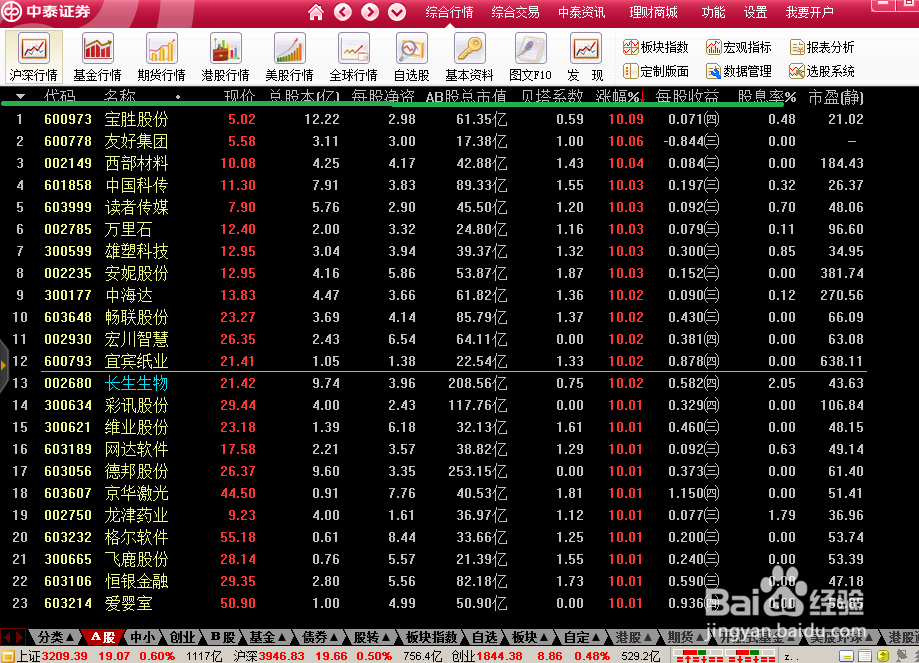Expand the 中小 tab dropdown

[142, 637]
